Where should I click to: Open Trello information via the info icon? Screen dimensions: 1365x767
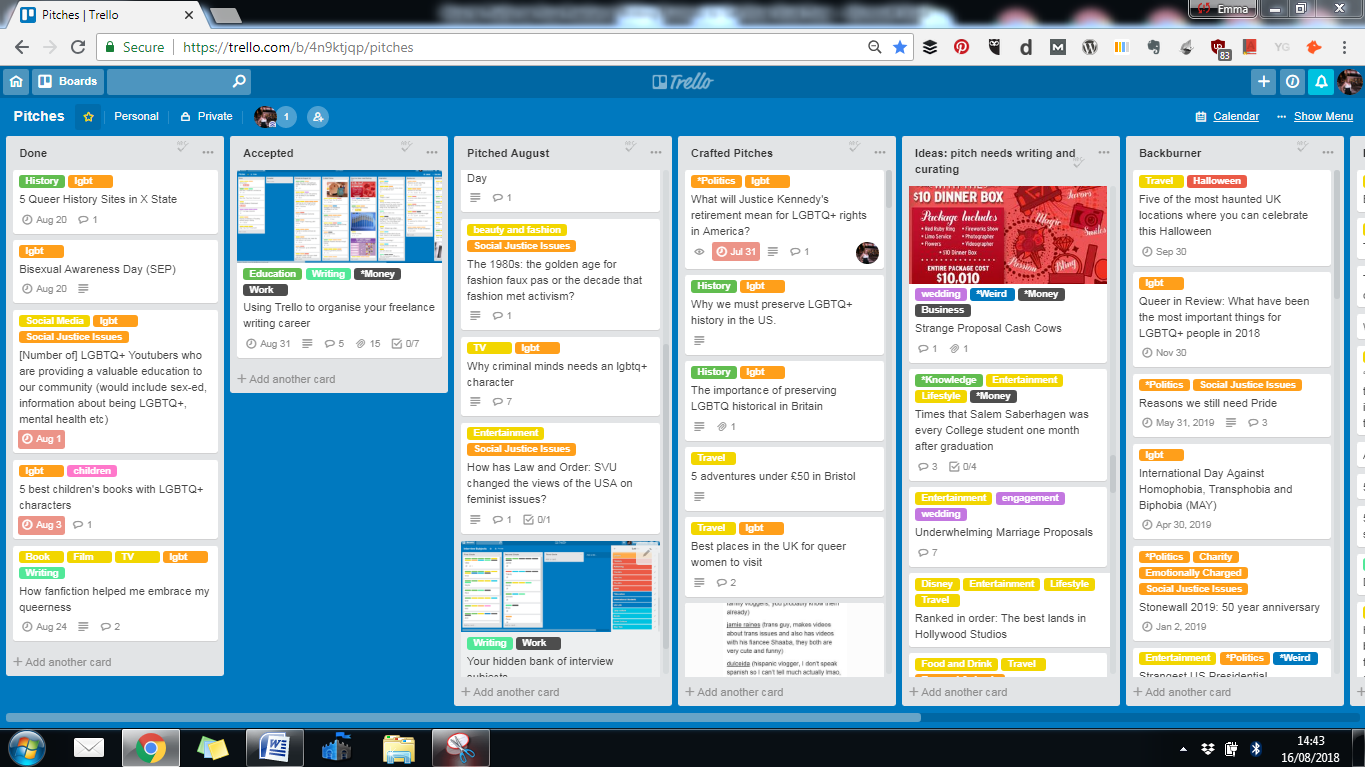1293,81
